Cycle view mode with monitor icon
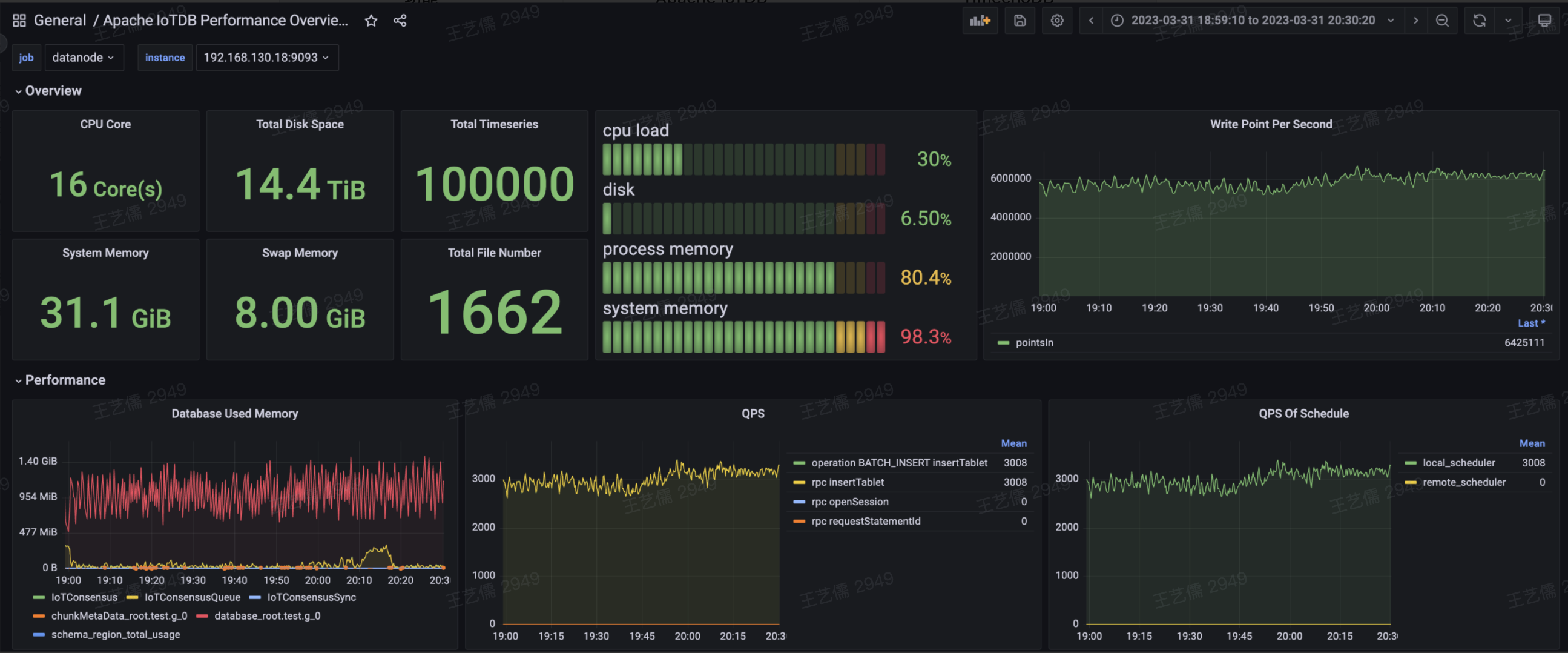This screenshot has height=653, width=1568. (x=1544, y=21)
